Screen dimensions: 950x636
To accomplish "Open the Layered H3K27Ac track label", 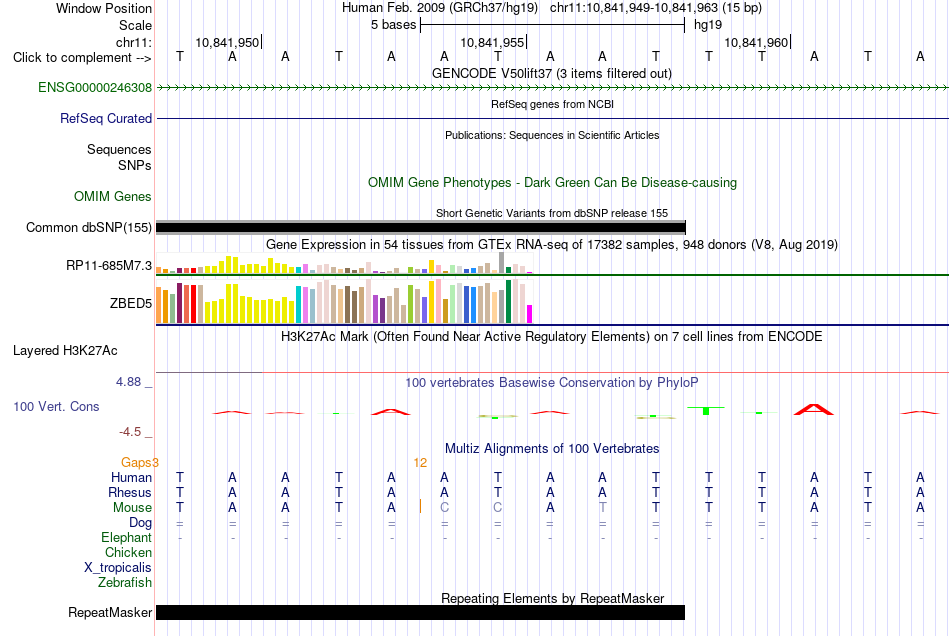I will coord(65,351).
